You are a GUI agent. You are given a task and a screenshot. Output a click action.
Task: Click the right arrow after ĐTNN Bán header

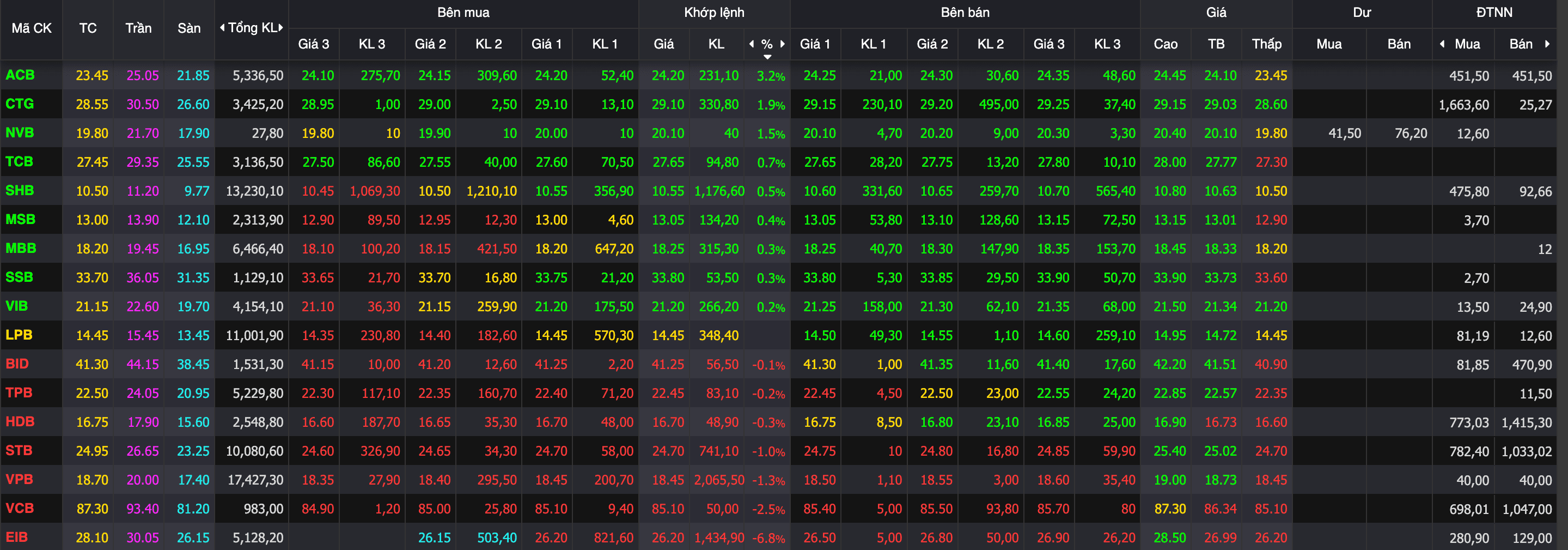tap(1547, 44)
